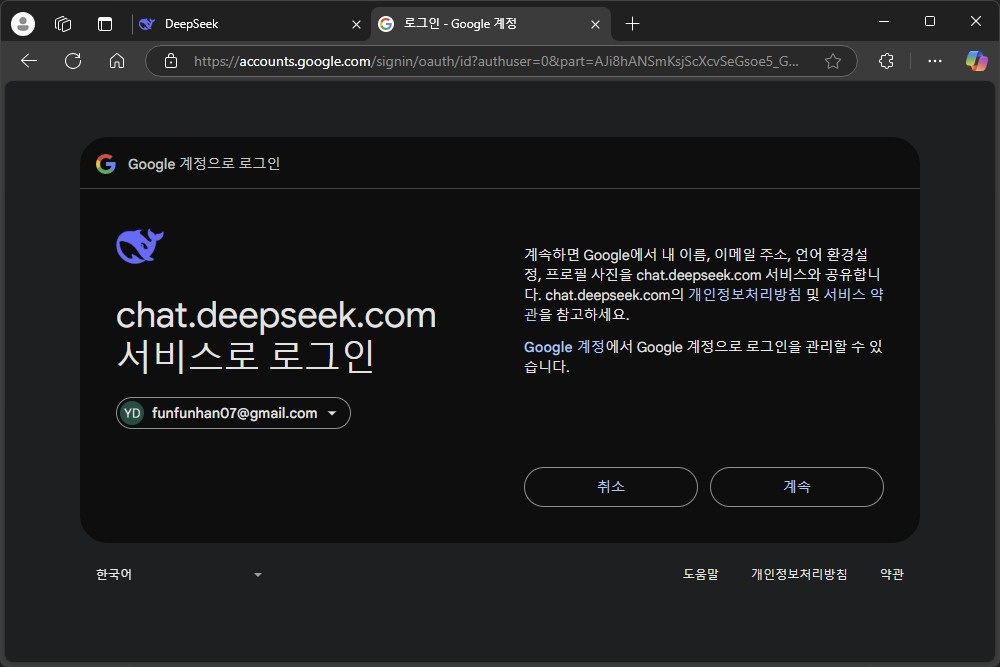
Task: Click the 'chat.deepseek.com 서비스로 로그인' heading
Action: click(x=276, y=335)
